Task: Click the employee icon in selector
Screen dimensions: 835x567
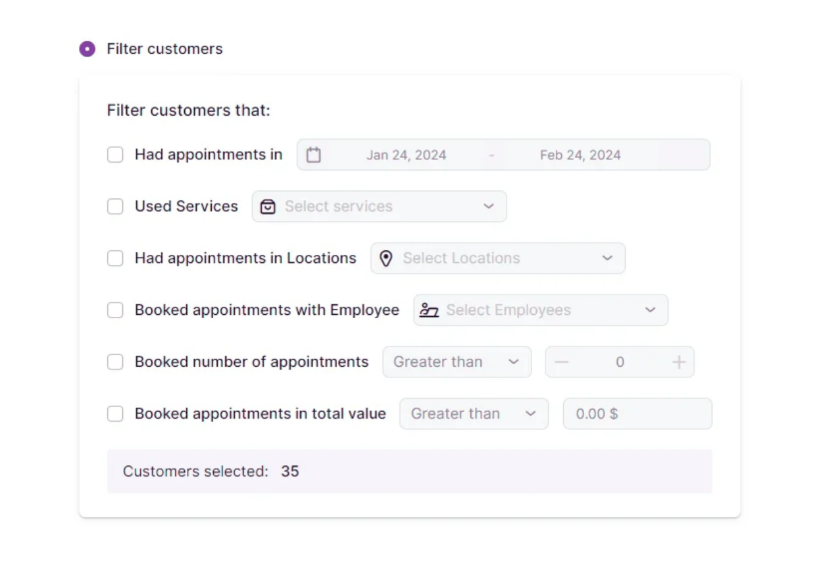Action: 429,310
